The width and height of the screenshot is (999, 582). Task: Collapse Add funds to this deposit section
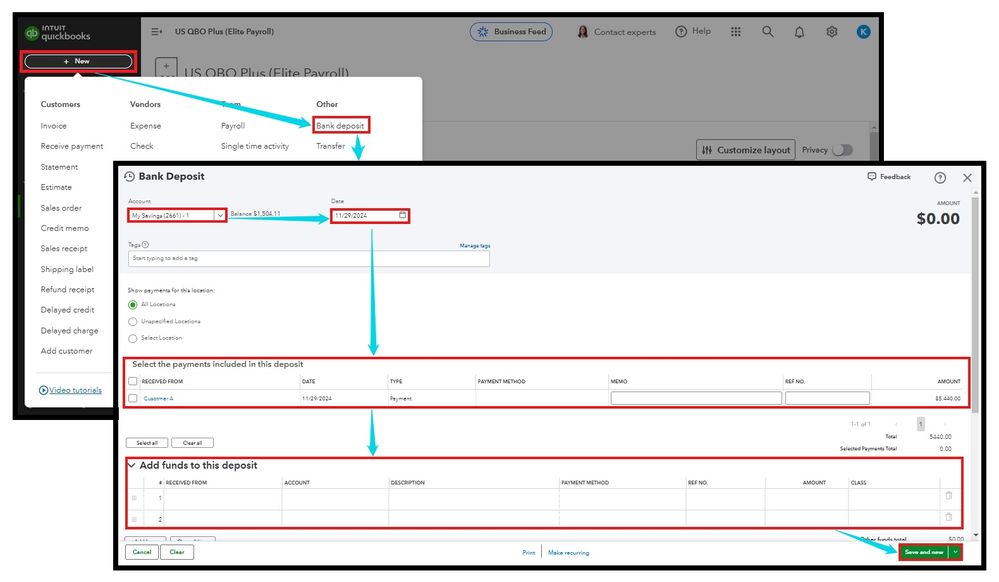coord(132,465)
